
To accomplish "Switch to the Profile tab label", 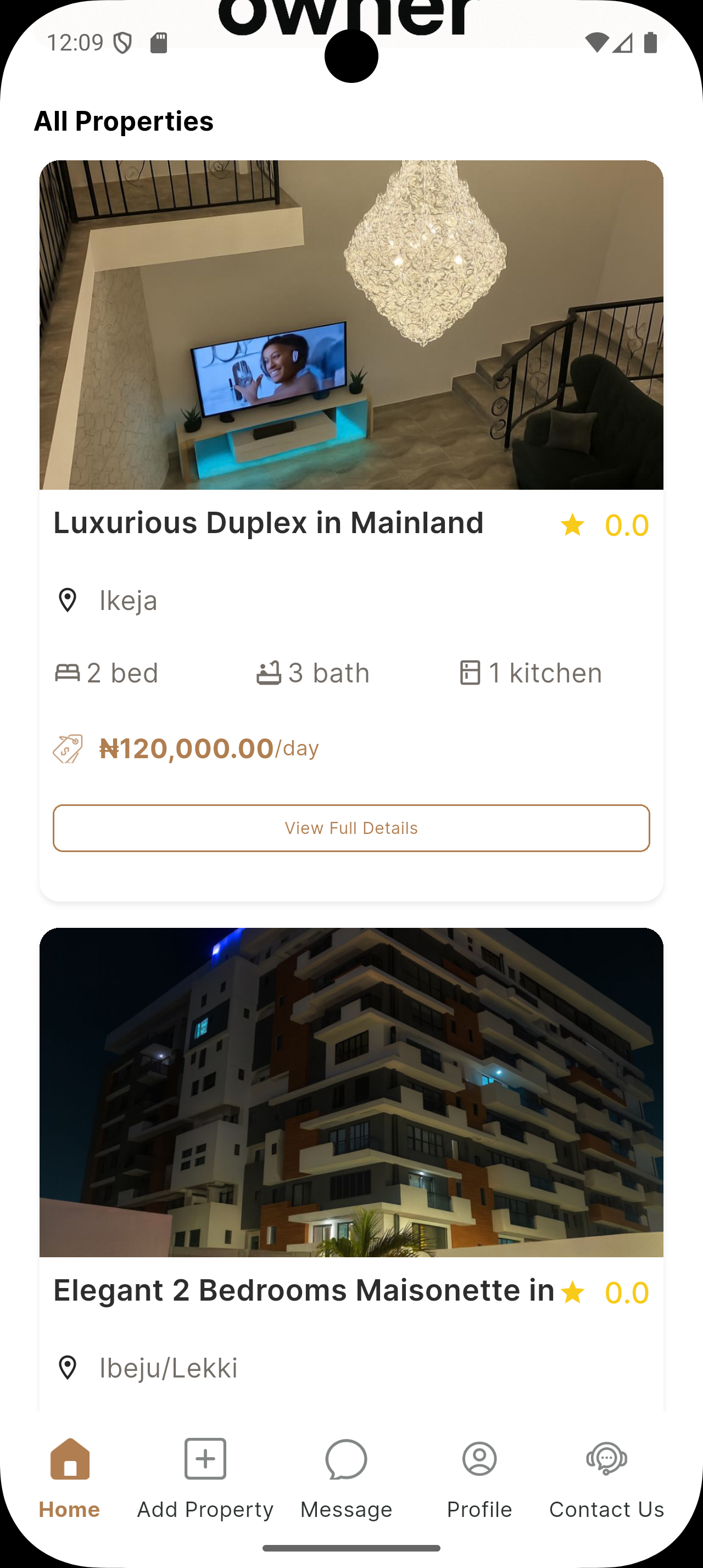I will (x=479, y=1510).
